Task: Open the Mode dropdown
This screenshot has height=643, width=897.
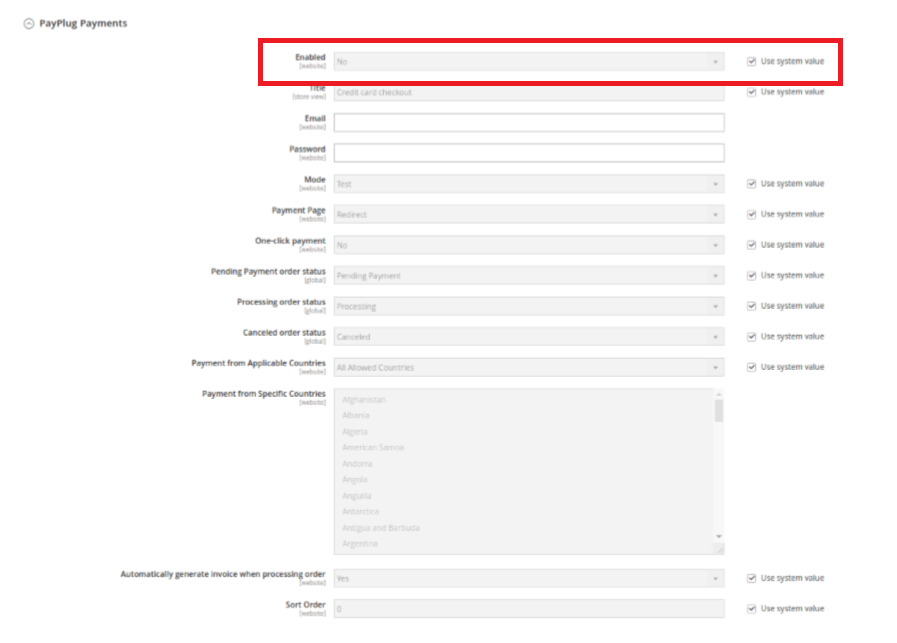Action: point(529,184)
